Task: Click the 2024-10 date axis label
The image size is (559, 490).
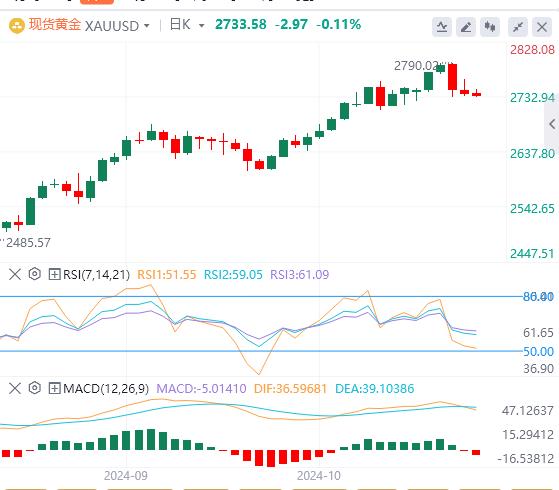Action: [319, 476]
